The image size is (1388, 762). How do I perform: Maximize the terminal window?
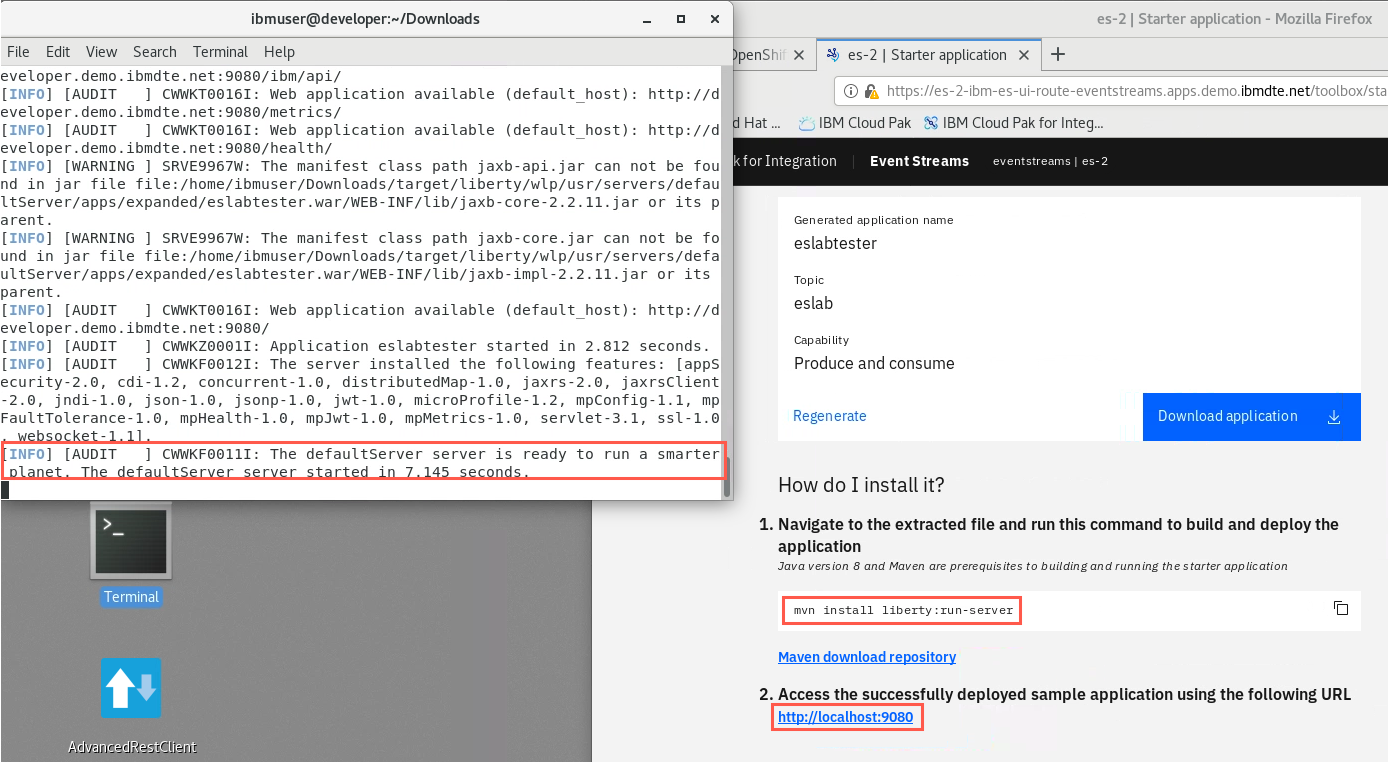tap(681, 19)
